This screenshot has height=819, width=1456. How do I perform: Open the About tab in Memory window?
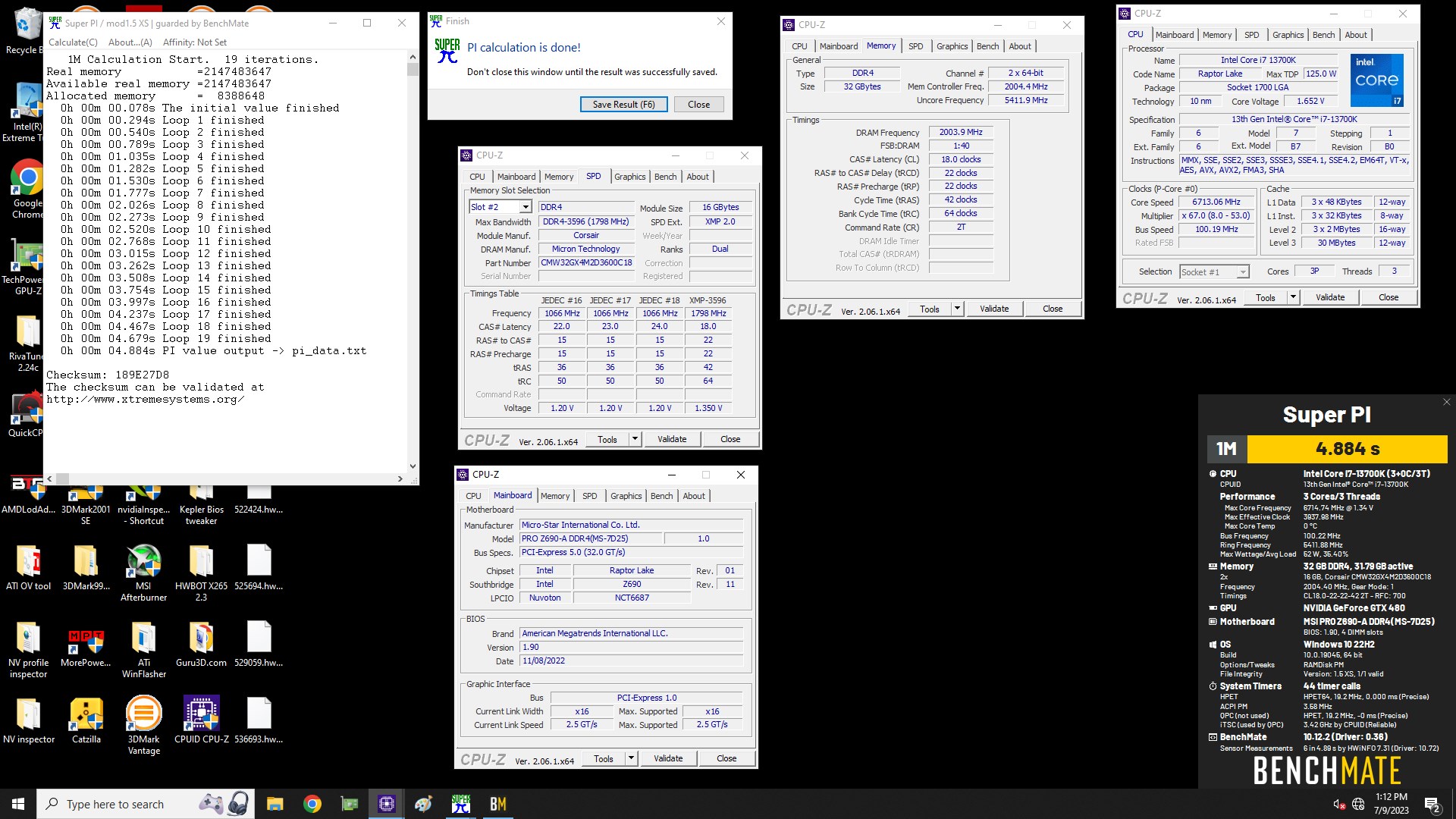(x=1019, y=46)
